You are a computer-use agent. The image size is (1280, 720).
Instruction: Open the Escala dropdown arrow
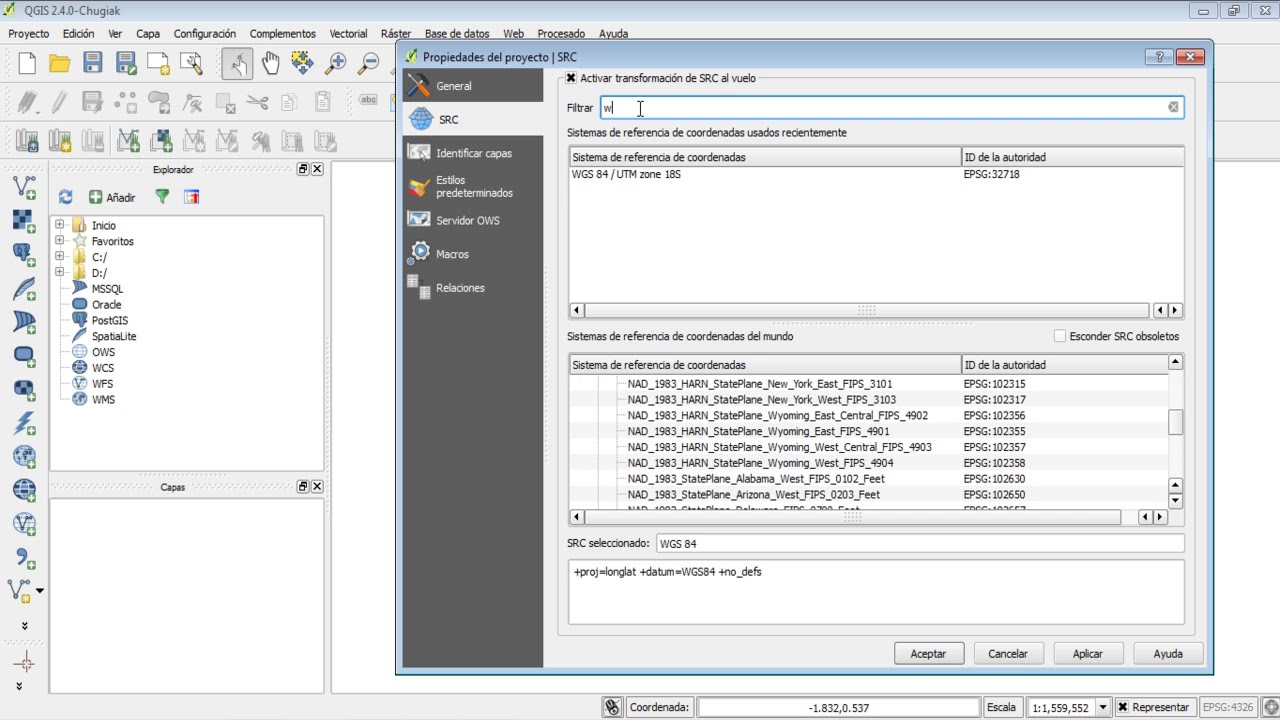pos(1102,707)
